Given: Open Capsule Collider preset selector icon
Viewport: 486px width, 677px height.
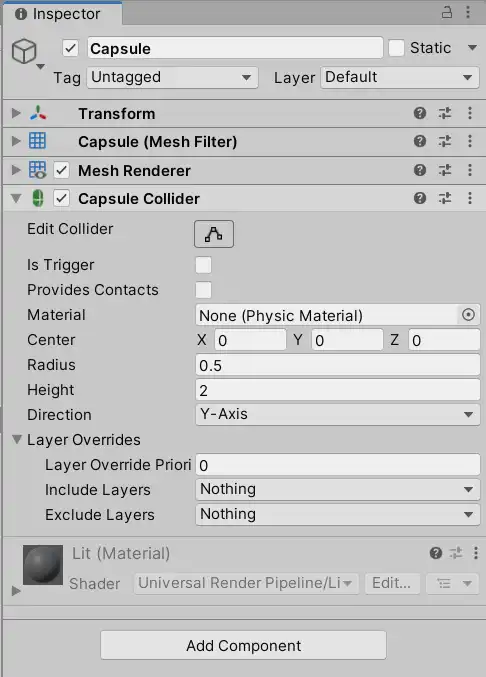Looking at the screenshot, I should click(x=445, y=198).
